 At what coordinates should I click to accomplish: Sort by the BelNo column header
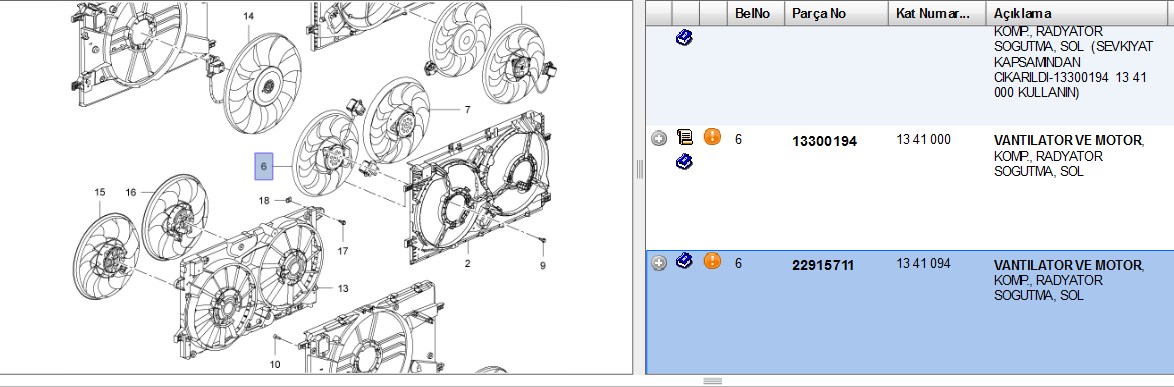755,13
